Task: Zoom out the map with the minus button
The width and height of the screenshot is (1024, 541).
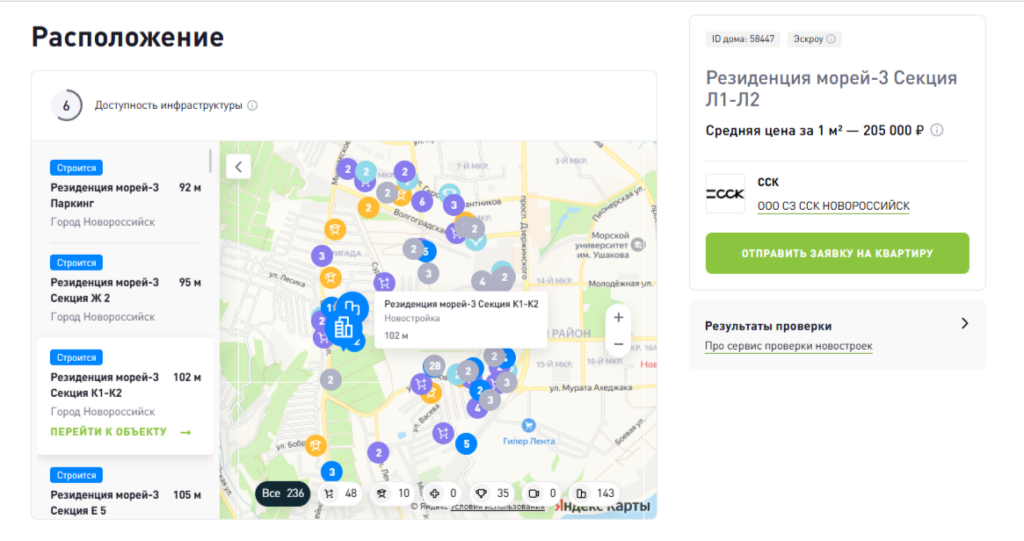Action: [618, 344]
